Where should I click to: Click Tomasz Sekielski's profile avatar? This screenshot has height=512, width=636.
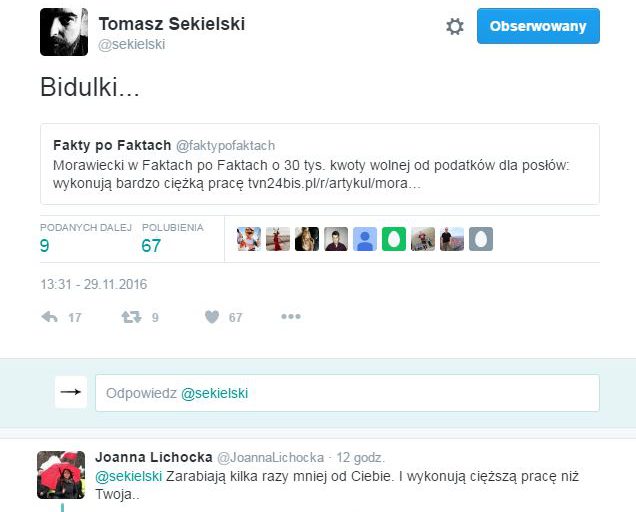tap(64, 32)
